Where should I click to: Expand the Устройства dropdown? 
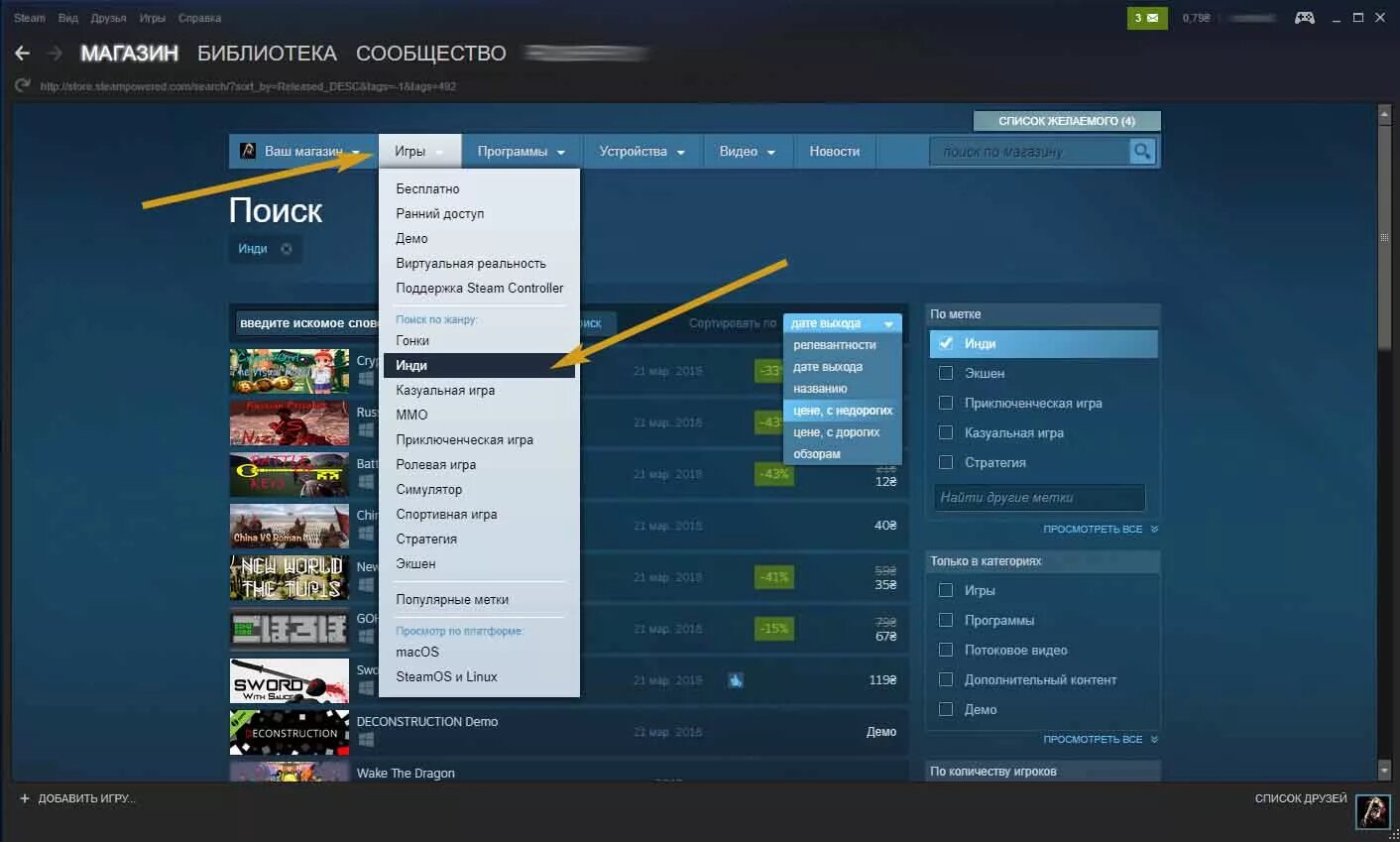coord(642,151)
